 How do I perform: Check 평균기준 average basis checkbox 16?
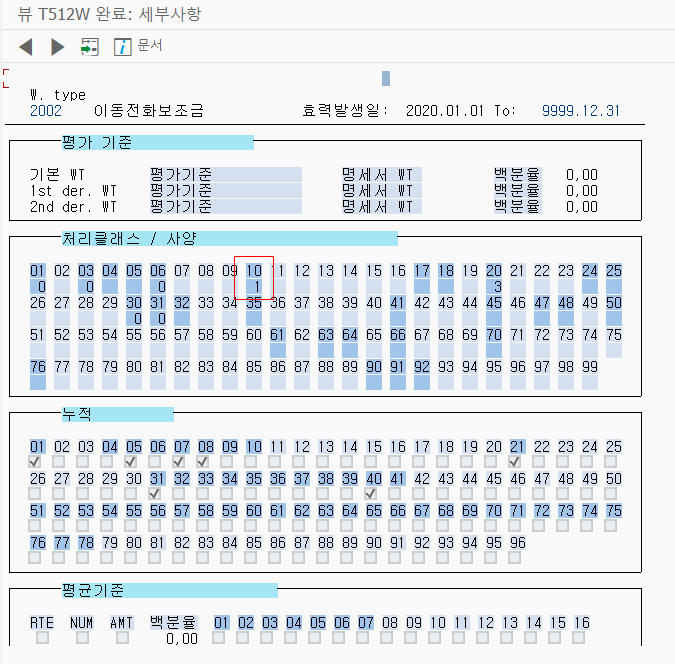click(x=579, y=638)
